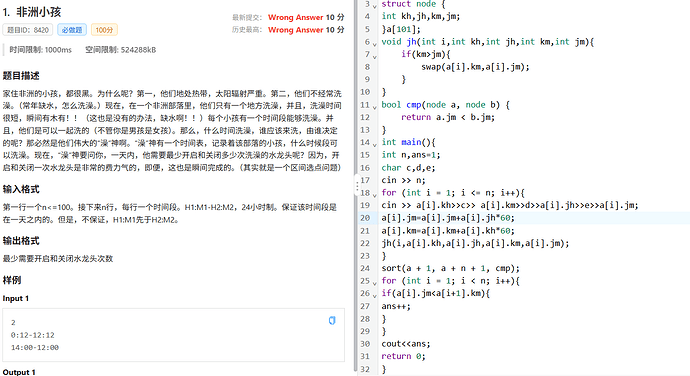
Task: Collapse the struct node block at line 3
Action: 375,6
